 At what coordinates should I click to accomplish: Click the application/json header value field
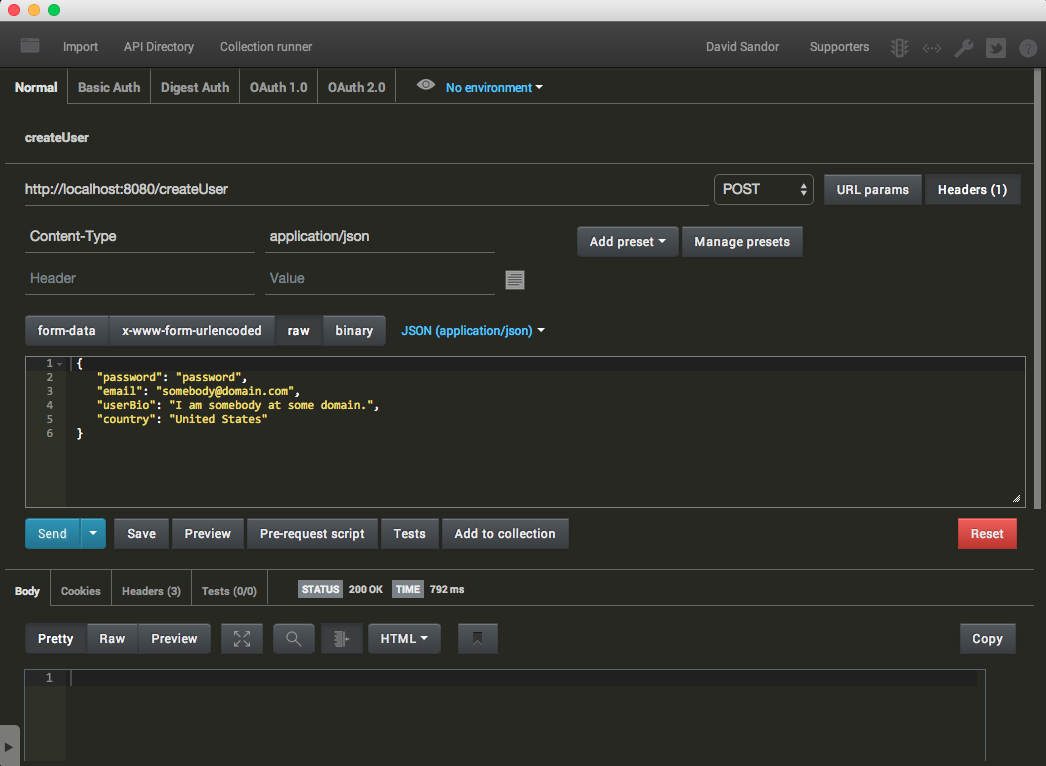tap(380, 237)
